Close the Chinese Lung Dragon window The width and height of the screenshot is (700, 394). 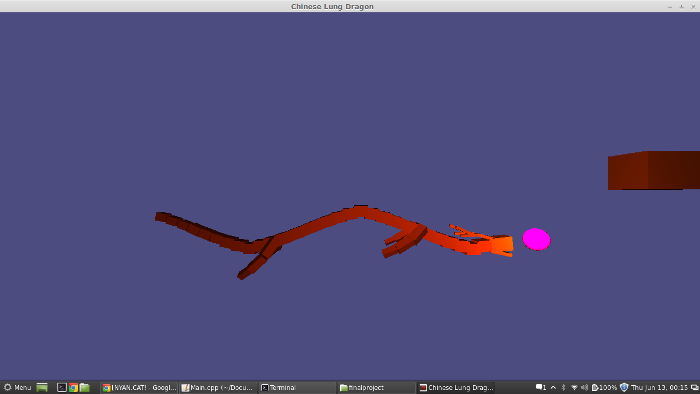693,7
